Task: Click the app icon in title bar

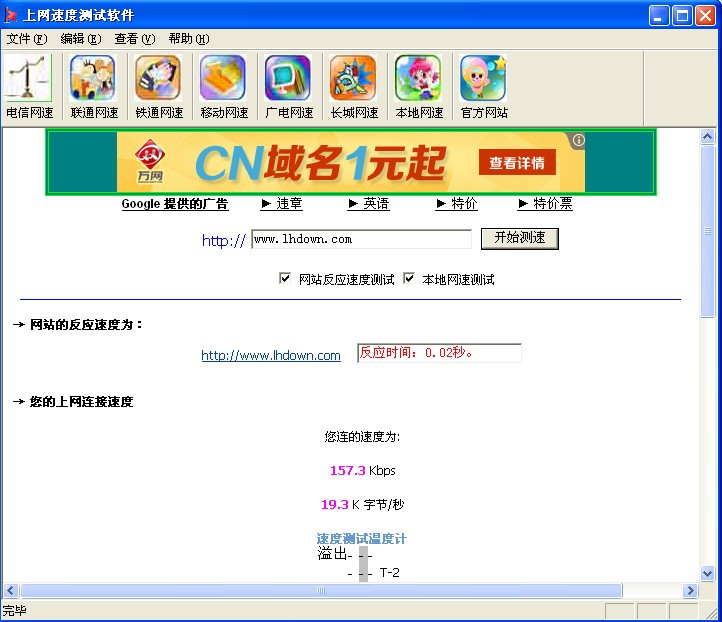Action: pos(11,15)
